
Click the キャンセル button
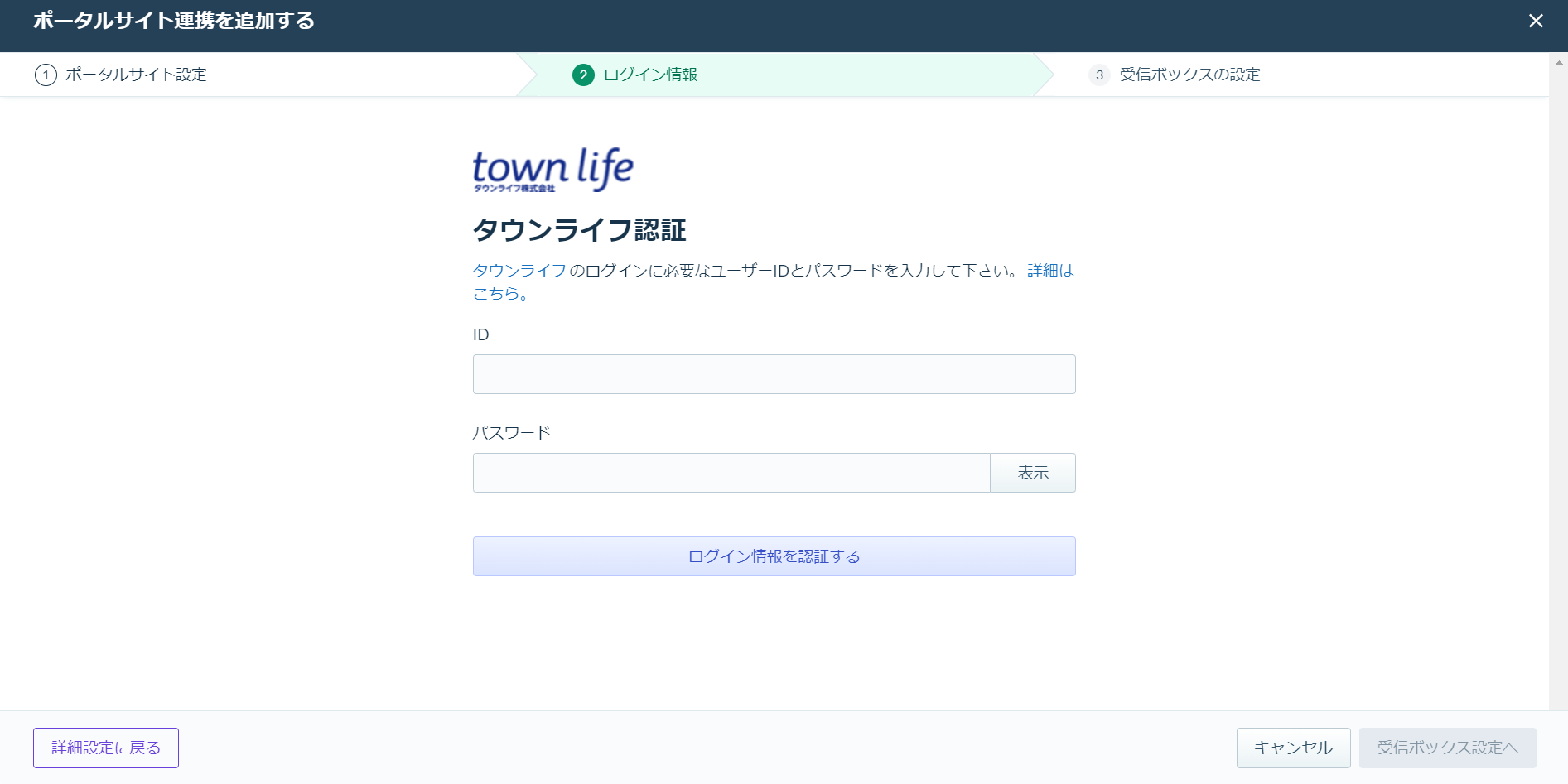pyautogui.click(x=1293, y=748)
